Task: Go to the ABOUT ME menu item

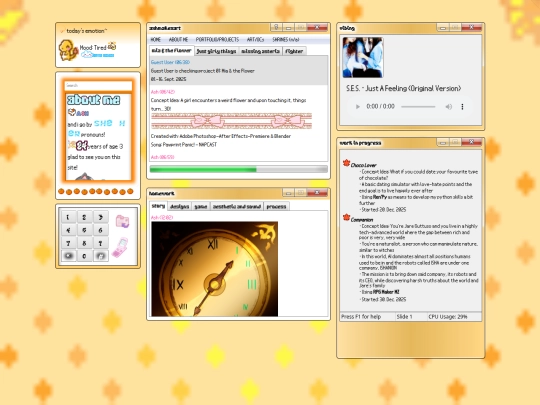Action: click(178, 40)
